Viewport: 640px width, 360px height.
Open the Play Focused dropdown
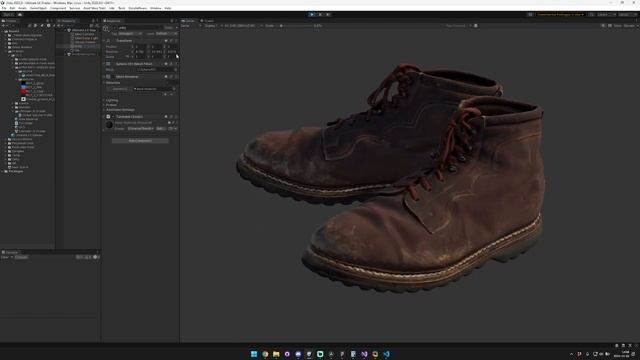pyautogui.click(x=458, y=26)
